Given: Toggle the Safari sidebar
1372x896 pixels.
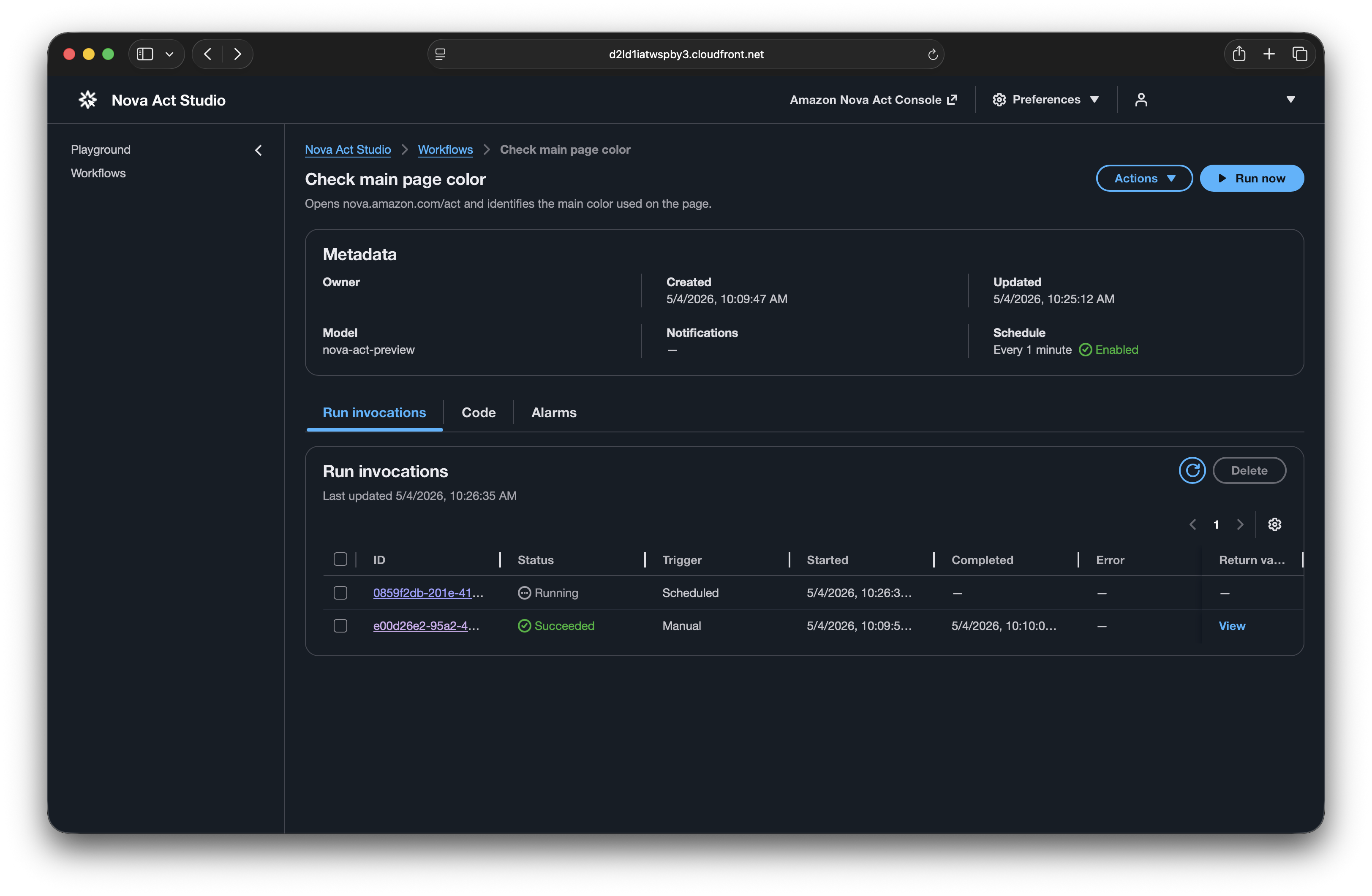Looking at the screenshot, I should (145, 54).
